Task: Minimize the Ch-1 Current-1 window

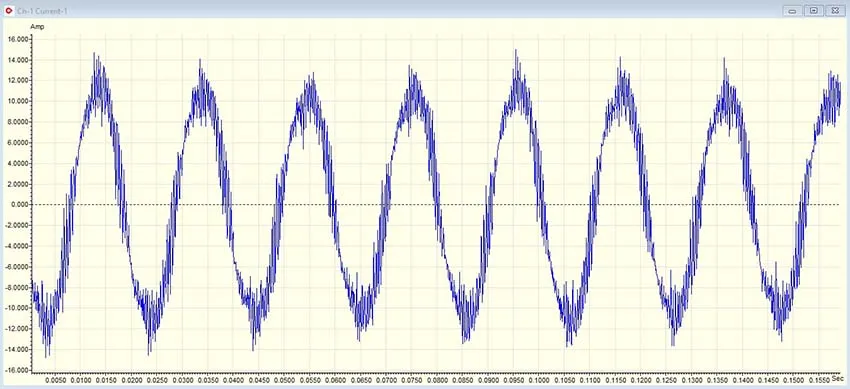Action: [x=792, y=11]
